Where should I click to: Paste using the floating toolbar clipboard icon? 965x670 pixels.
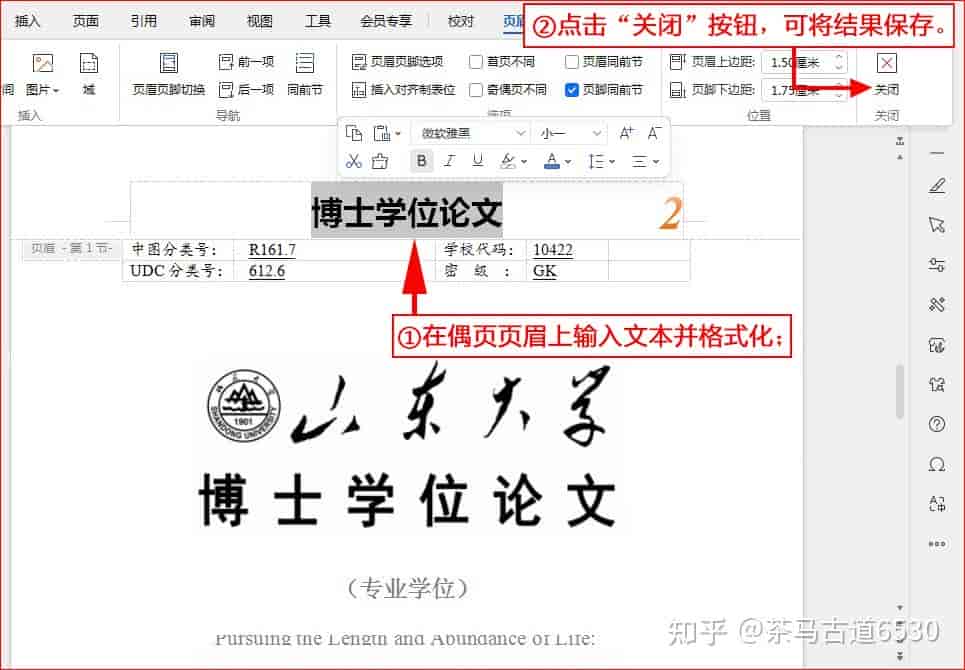(382, 133)
